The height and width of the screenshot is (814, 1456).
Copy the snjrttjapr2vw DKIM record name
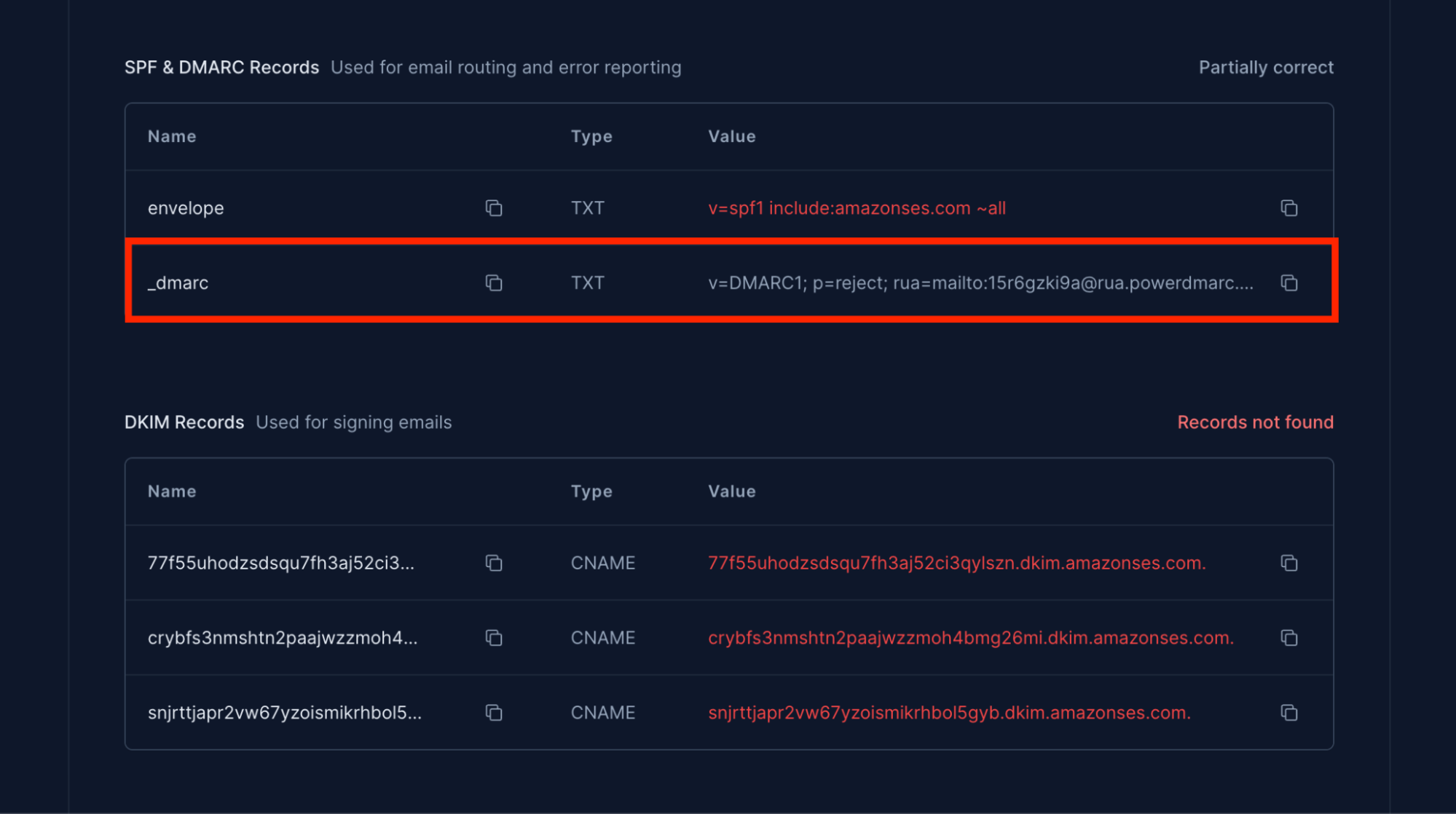(x=494, y=713)
